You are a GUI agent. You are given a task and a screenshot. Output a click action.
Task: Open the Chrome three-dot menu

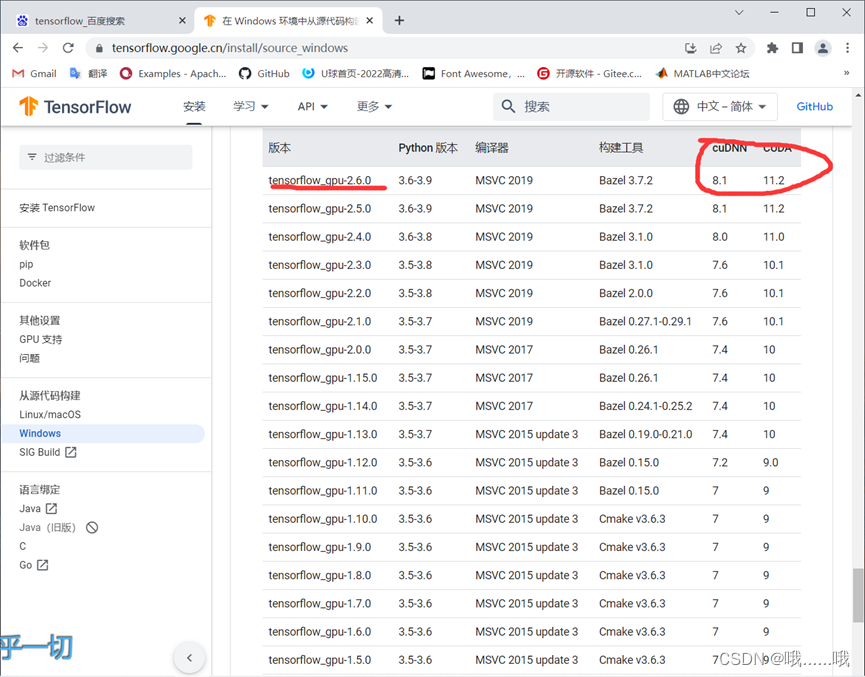pos(847,48)
